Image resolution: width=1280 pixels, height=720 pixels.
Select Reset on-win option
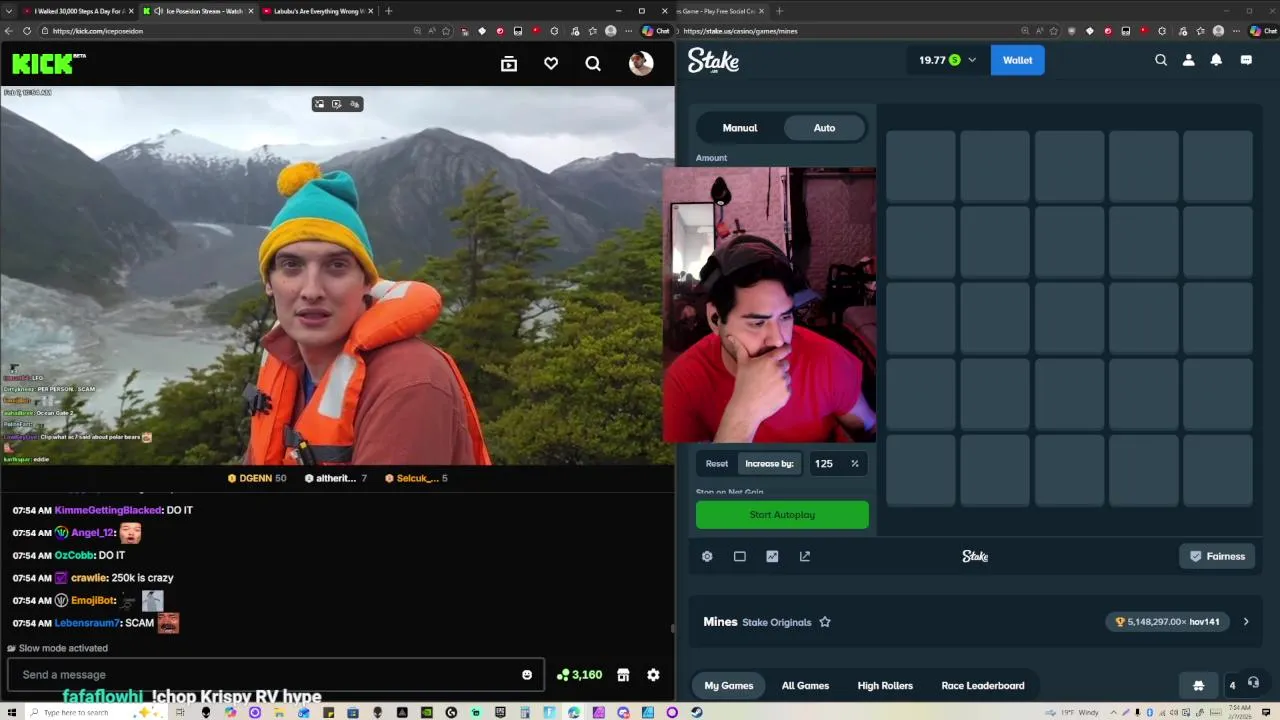pos(717,464)
